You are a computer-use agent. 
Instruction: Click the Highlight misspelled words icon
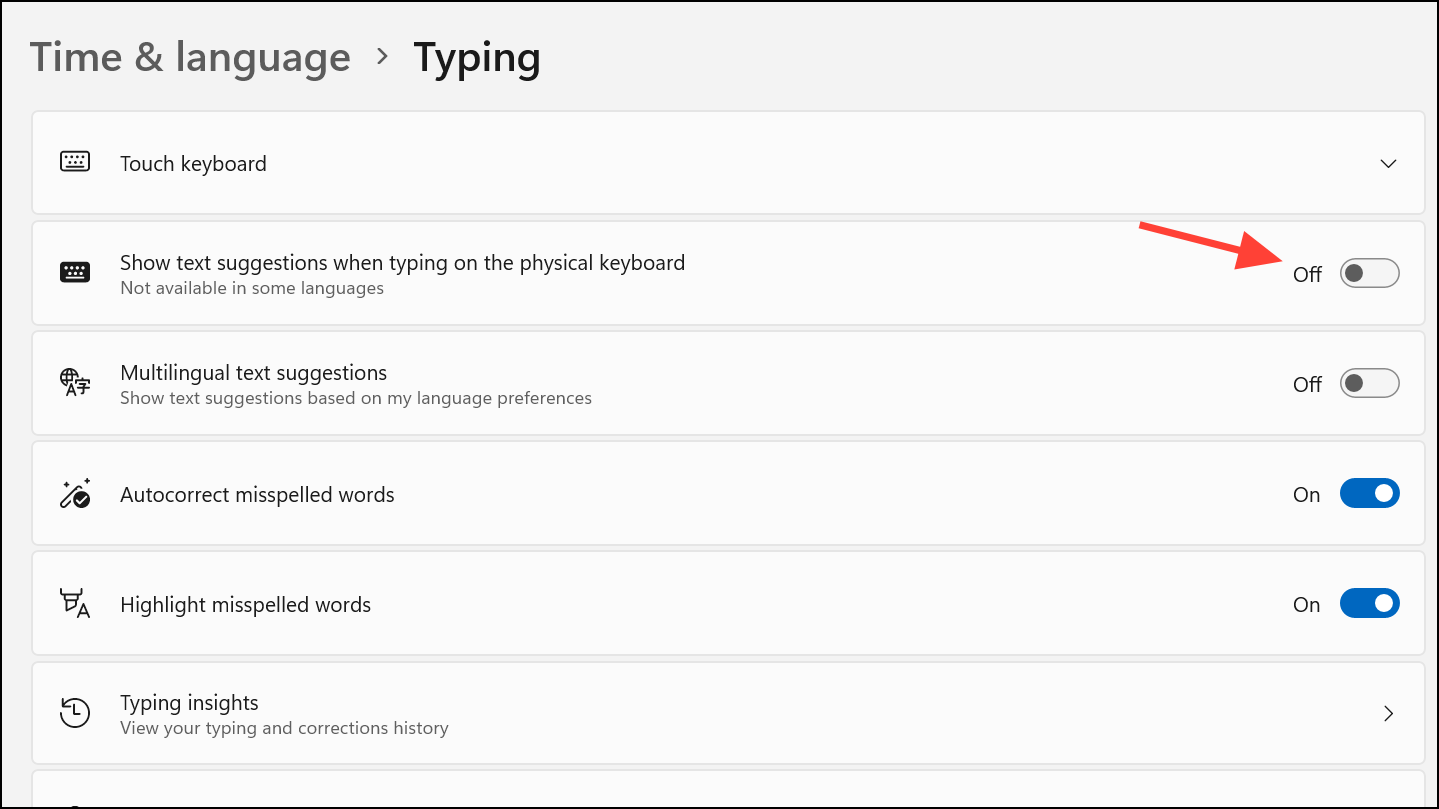click(x=75, y=603)
